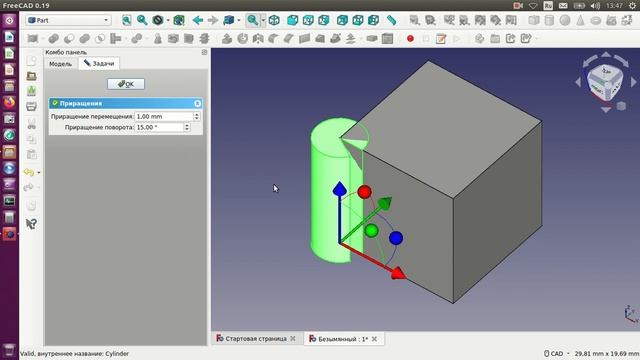This screenshot has width=640, height=360.
Task: Click the Fit All view icon
Action: tap(127, 20)
